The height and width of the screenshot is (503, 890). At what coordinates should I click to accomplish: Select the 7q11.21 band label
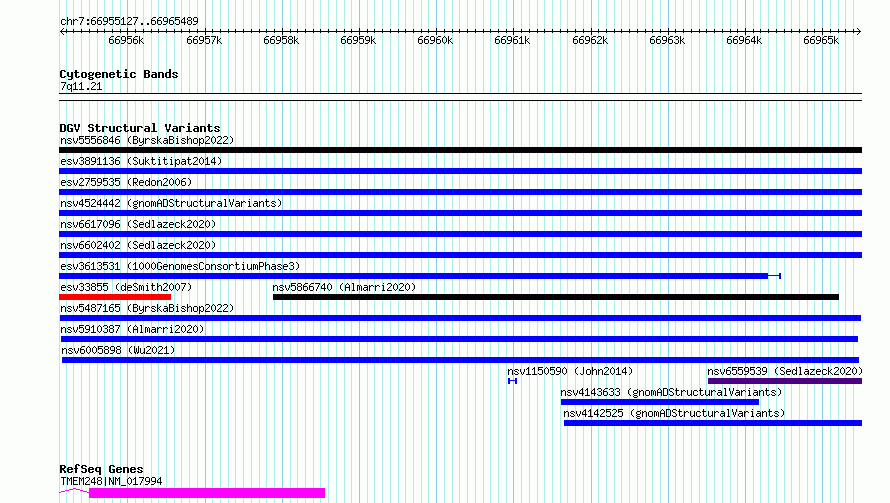pyautogui.click(x=81, y=86)
